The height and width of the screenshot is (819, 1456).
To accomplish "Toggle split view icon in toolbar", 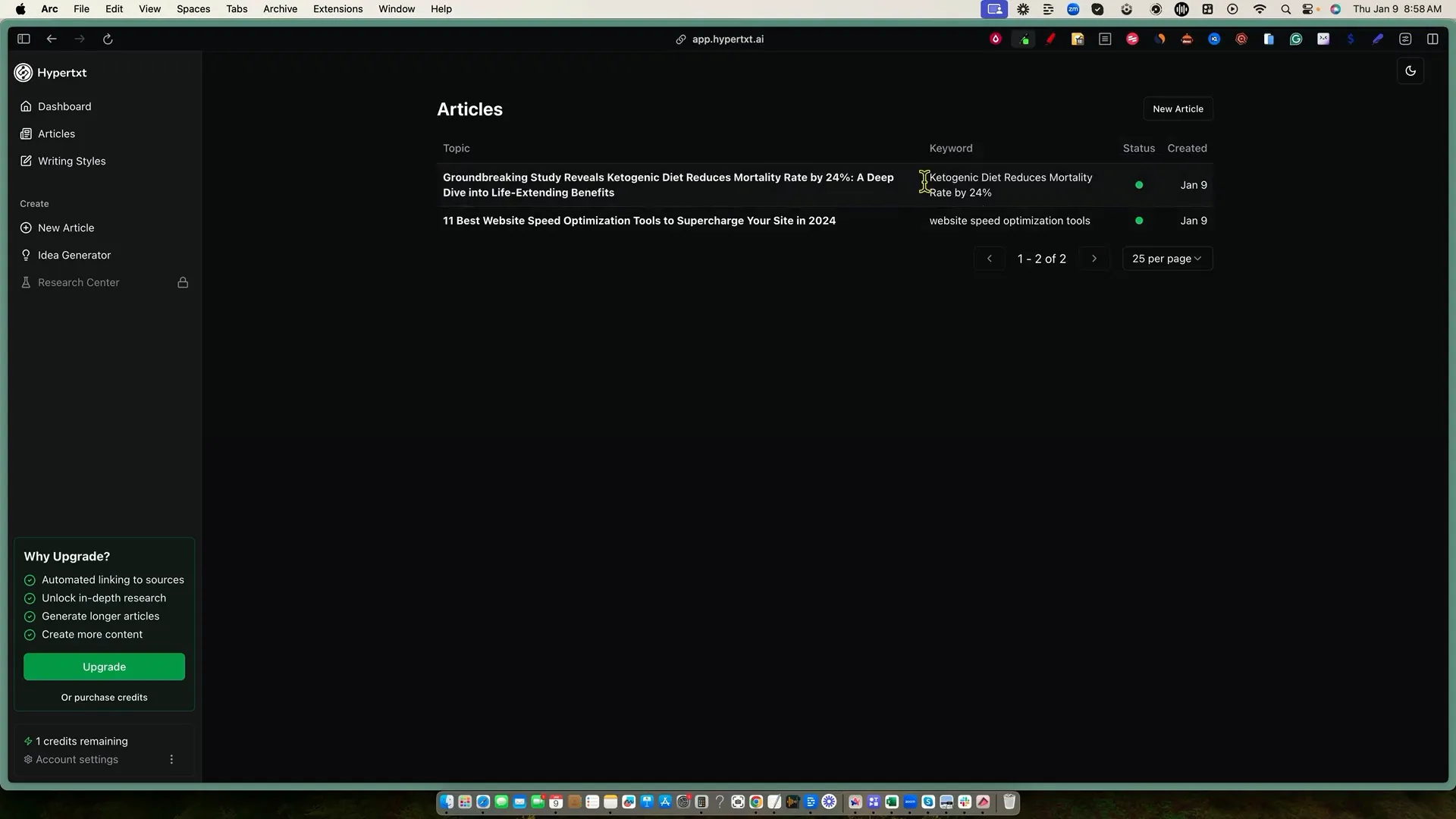I will pos(1432,39).
